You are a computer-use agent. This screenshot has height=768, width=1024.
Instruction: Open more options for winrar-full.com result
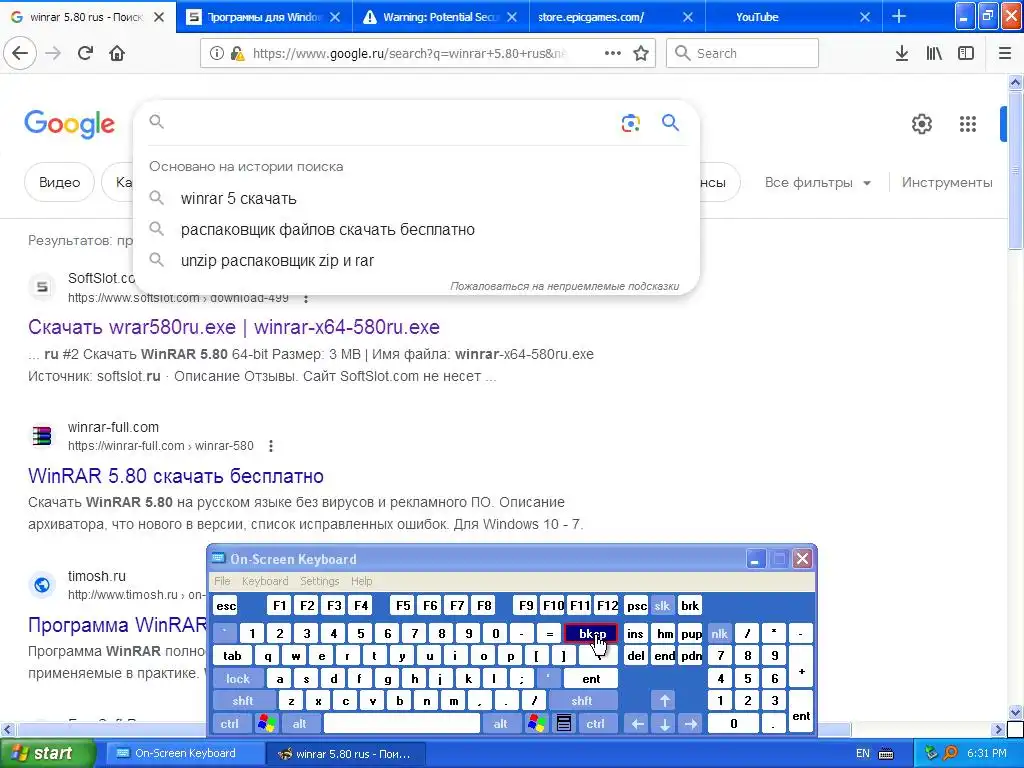pos(270,446)
